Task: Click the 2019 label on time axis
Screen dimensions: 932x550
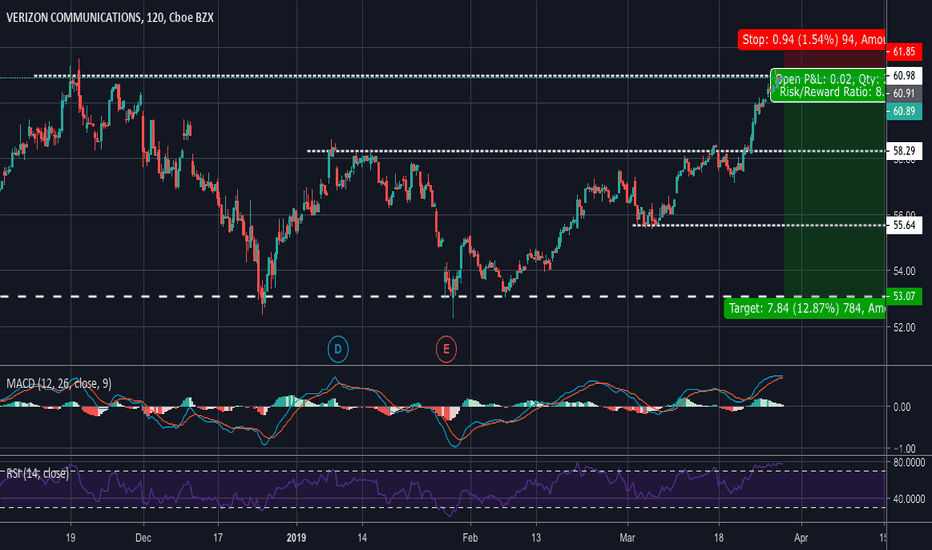Action: tap(296, 538)
